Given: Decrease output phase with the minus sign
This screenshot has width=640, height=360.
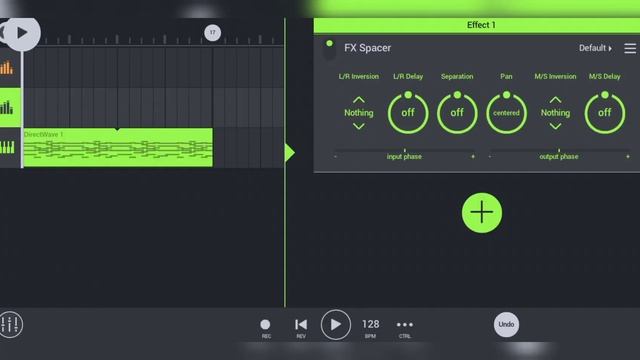Looking at the screenshot, I should (489, 156).
